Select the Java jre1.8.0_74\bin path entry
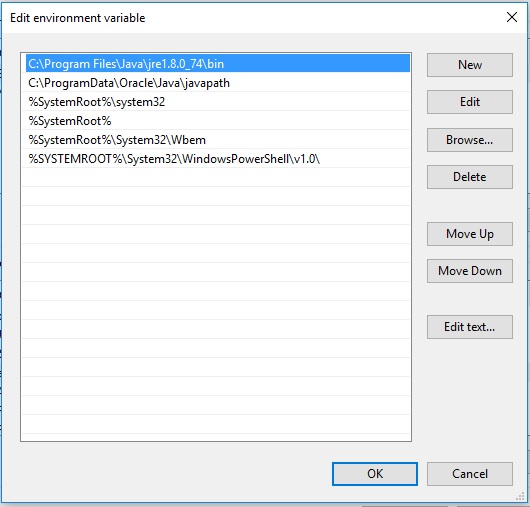The image size is (530, 507). pos(218,64)
